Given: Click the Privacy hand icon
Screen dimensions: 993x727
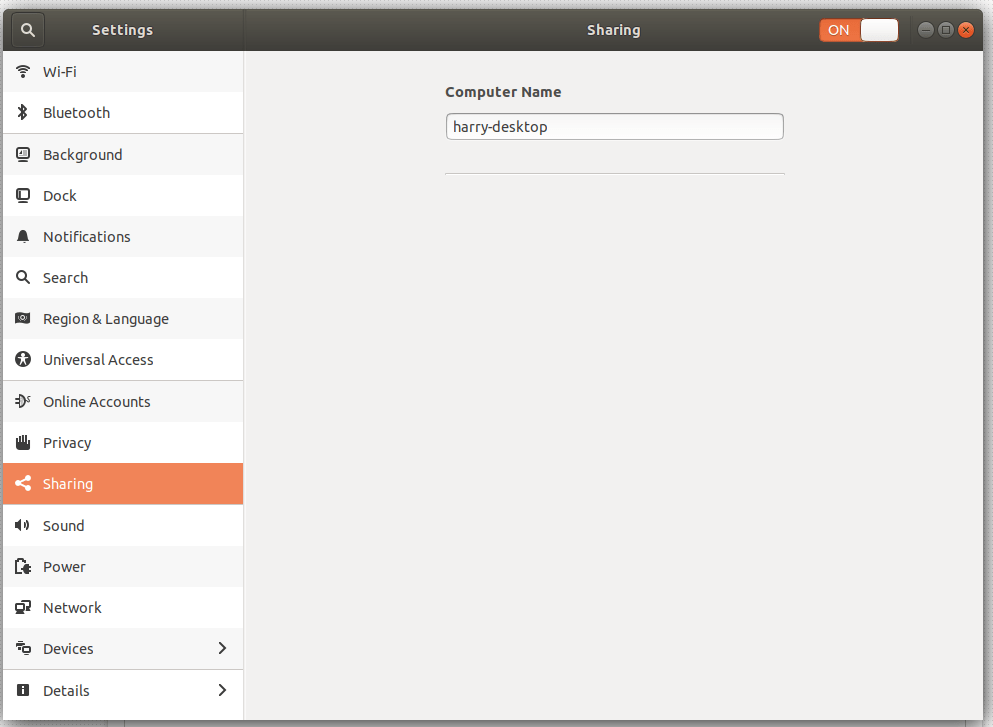Looking at the screenshot, I should click(x=23, y=443).
